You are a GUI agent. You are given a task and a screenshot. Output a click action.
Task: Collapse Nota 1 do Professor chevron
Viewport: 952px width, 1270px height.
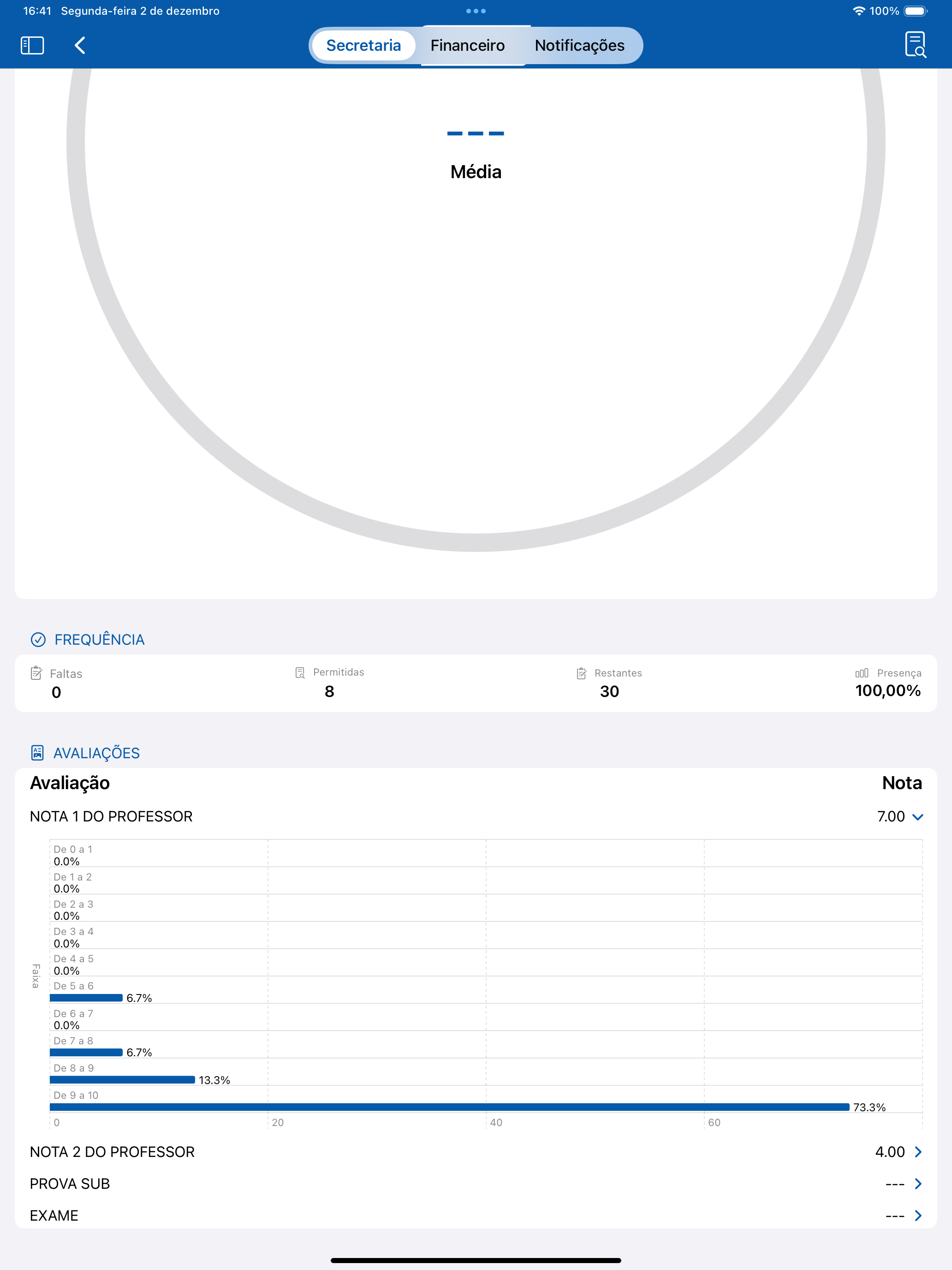(917, 817)
